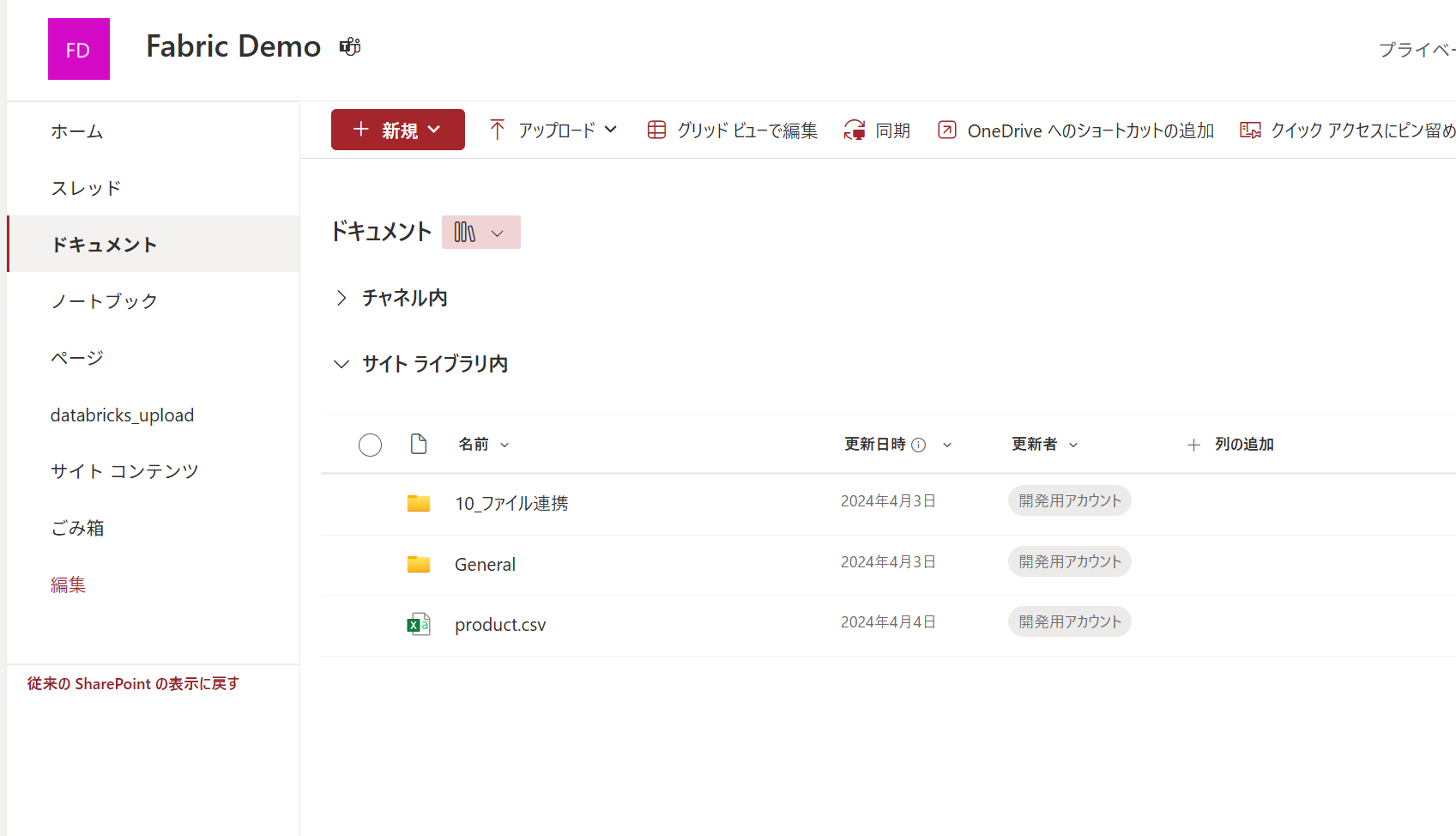Click the FD site logo tile
The width and height of the screenshot is (1456, 836).
click(79, 49)
